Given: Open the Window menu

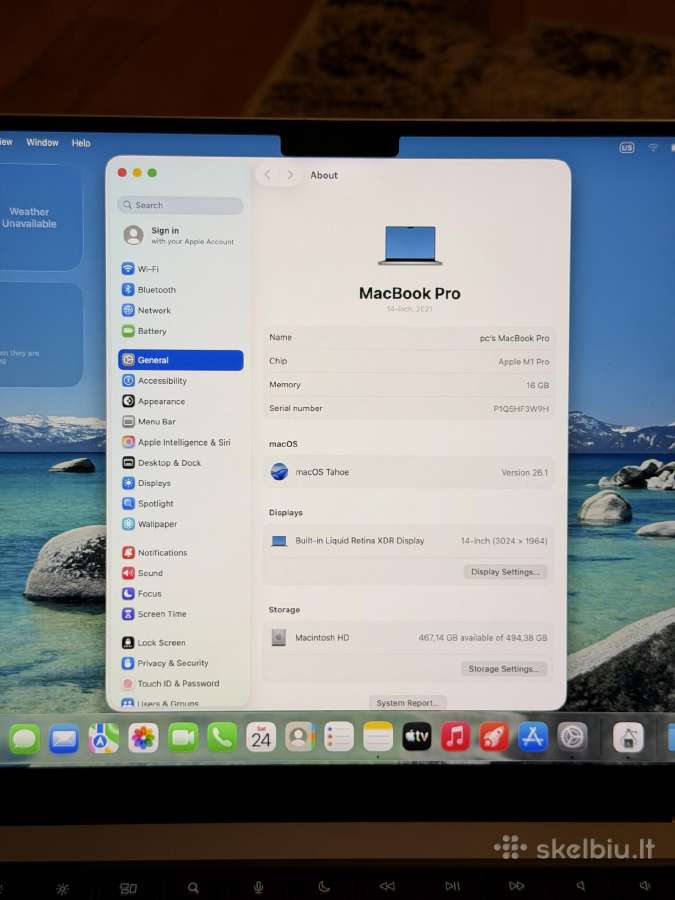Looking at the screenshot, I should [42, 142].
